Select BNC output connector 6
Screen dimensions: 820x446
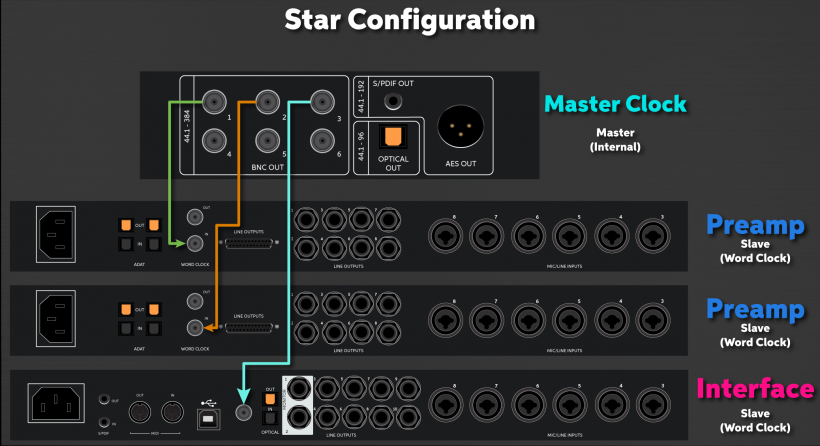(322, 141)
